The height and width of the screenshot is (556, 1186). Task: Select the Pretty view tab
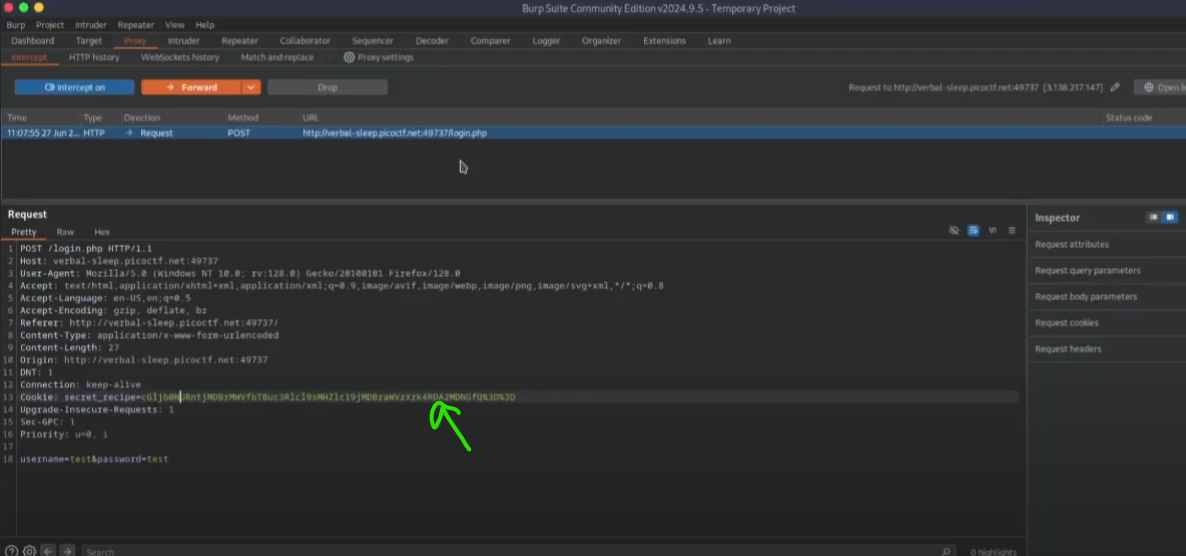tap(23, 232)
